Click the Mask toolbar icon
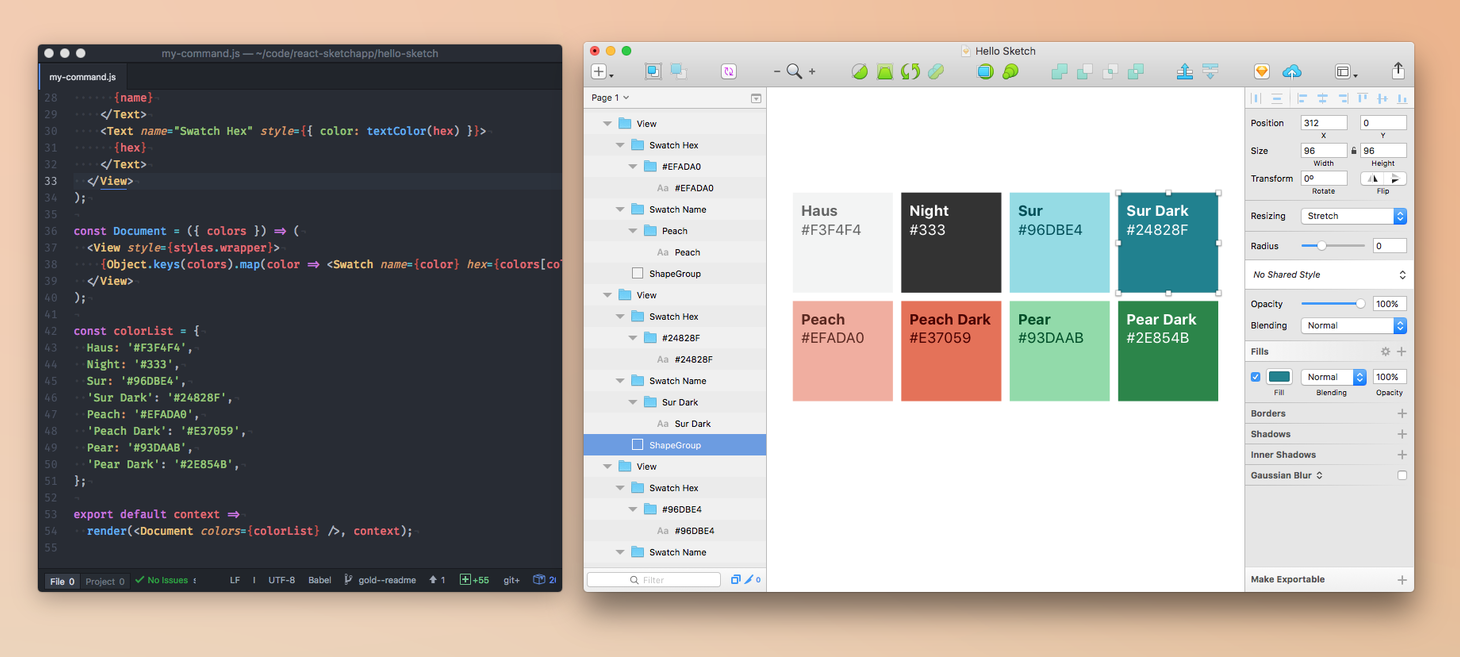 click(x=985, y=72)
